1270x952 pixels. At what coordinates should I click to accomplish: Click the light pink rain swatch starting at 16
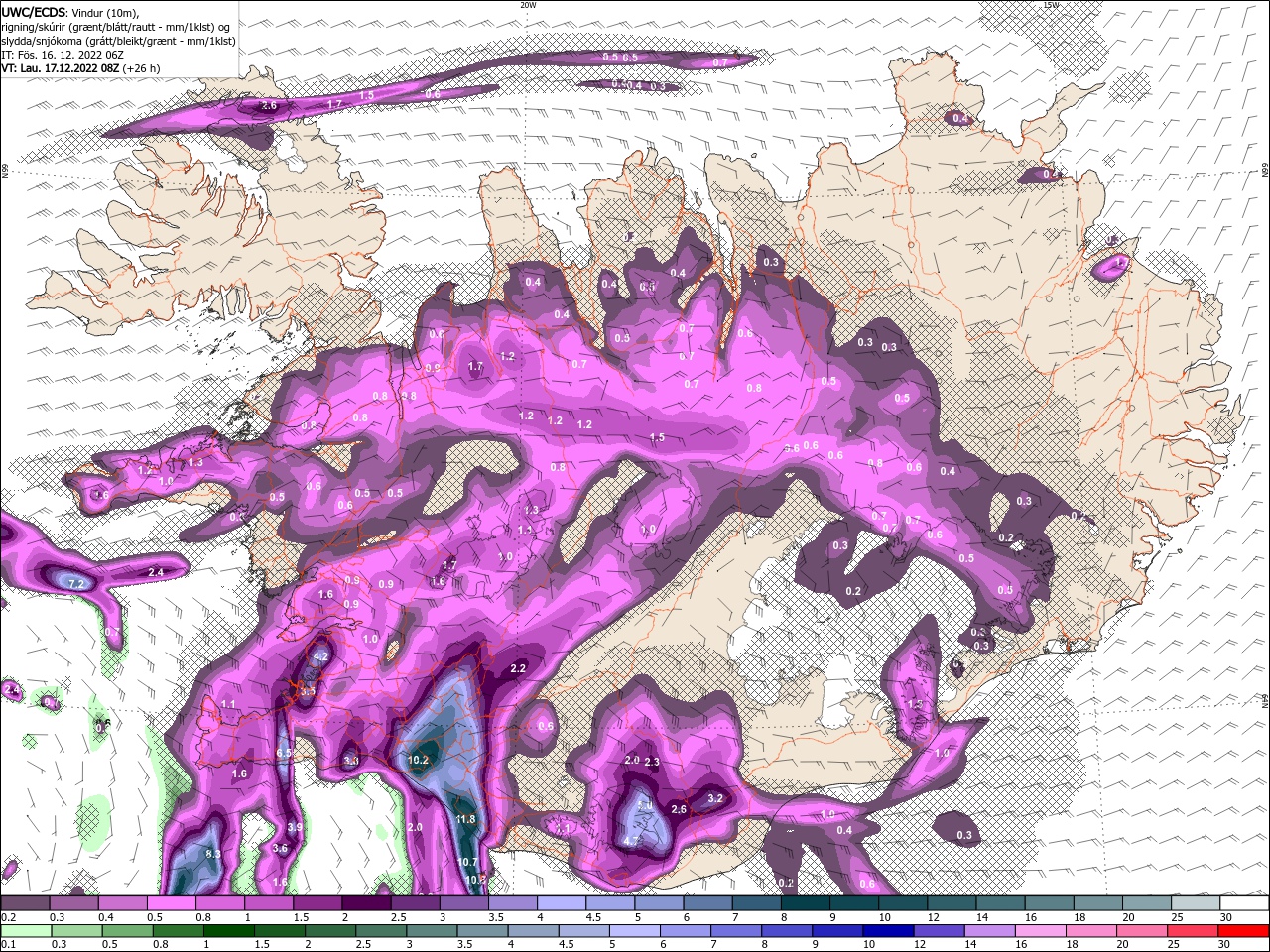[1040, 931]
